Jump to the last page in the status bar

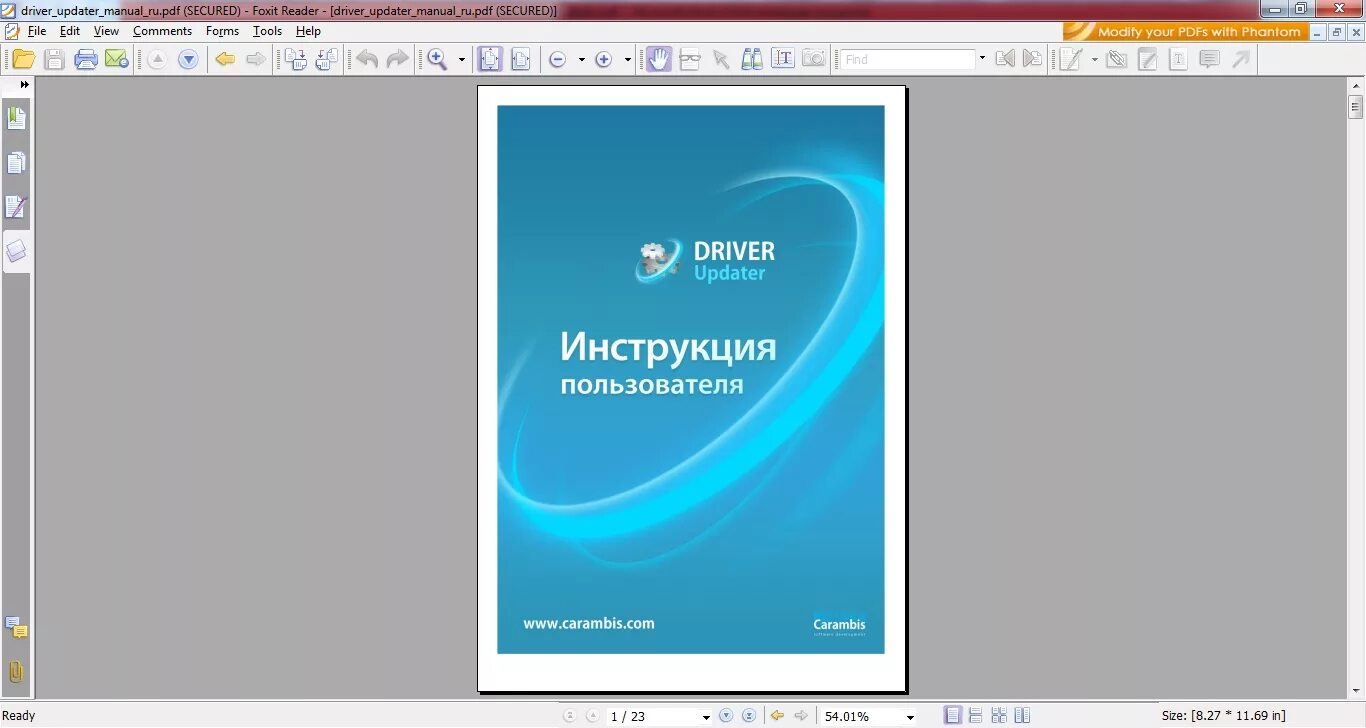749,716
